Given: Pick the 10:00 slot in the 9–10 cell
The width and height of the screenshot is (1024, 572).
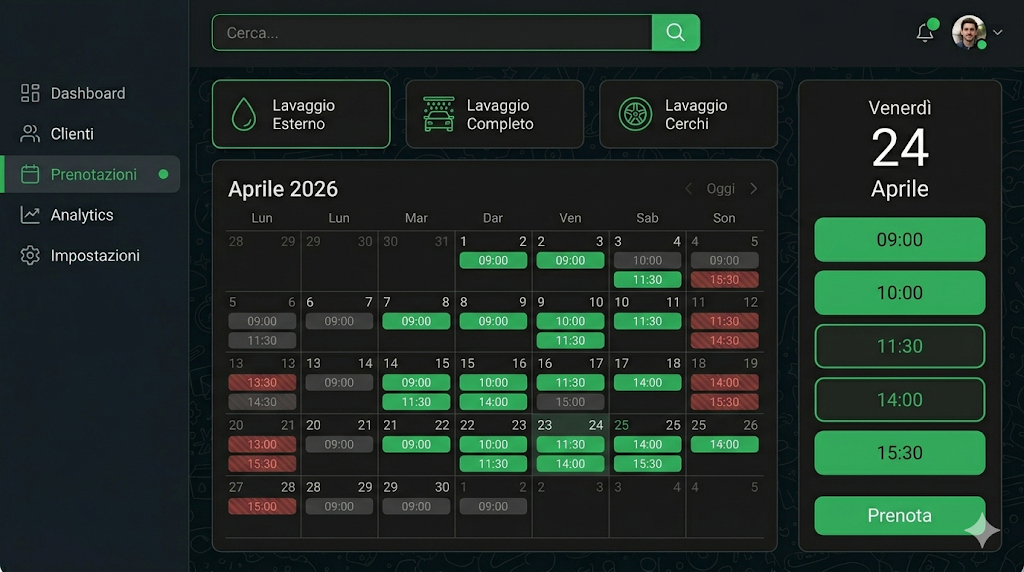Looking at the screenshot, I should click(x=570, y=321).
